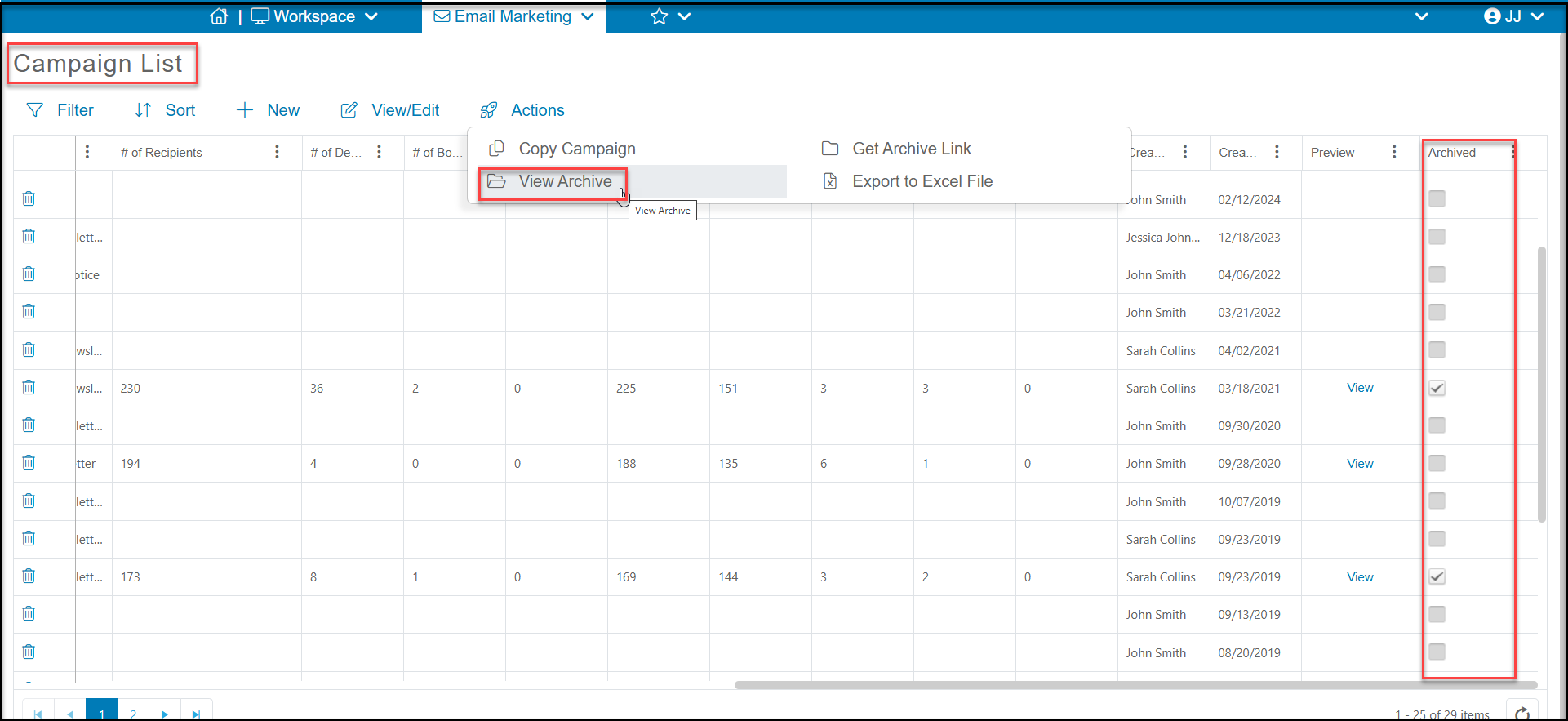The height and width of the screenshot is (721, 1568).
Task: Click the home icon in top bar
Action: [x=219, y=16]
